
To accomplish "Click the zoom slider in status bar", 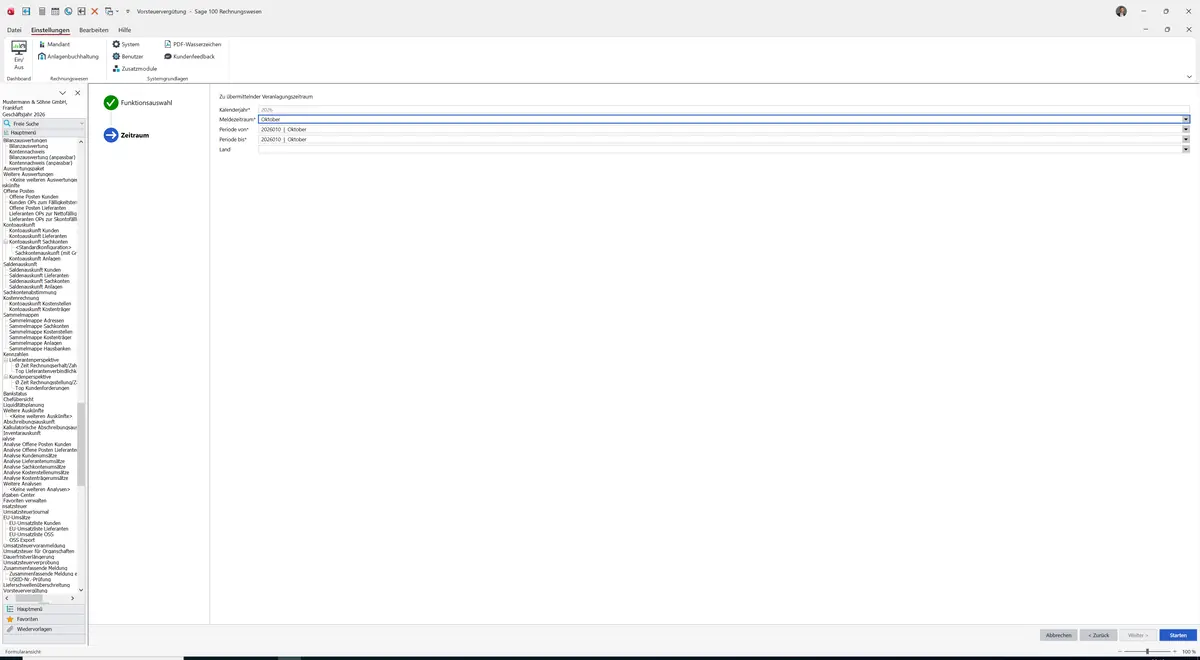I will [x=1146, y=651].
